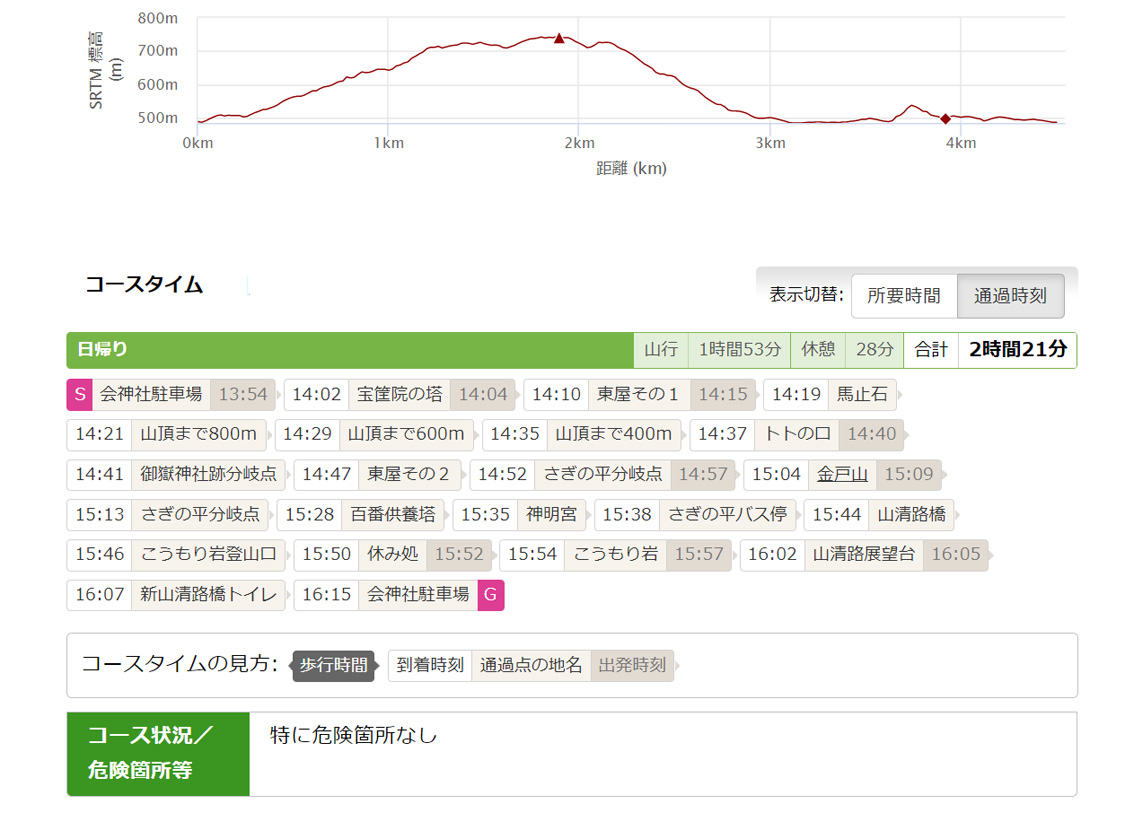Select the さぎの平バス停 waypoint
1125x813 pixels.
tap(729, 514)
